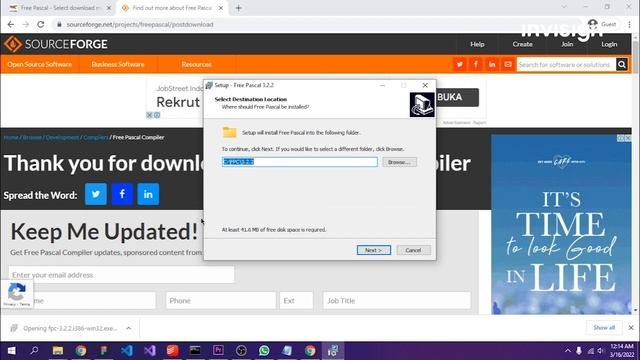Screen dimensions: 640x360
Task: Click the LinkedIn icon in orange navigation bar
Action: click(x=492, y=64)
